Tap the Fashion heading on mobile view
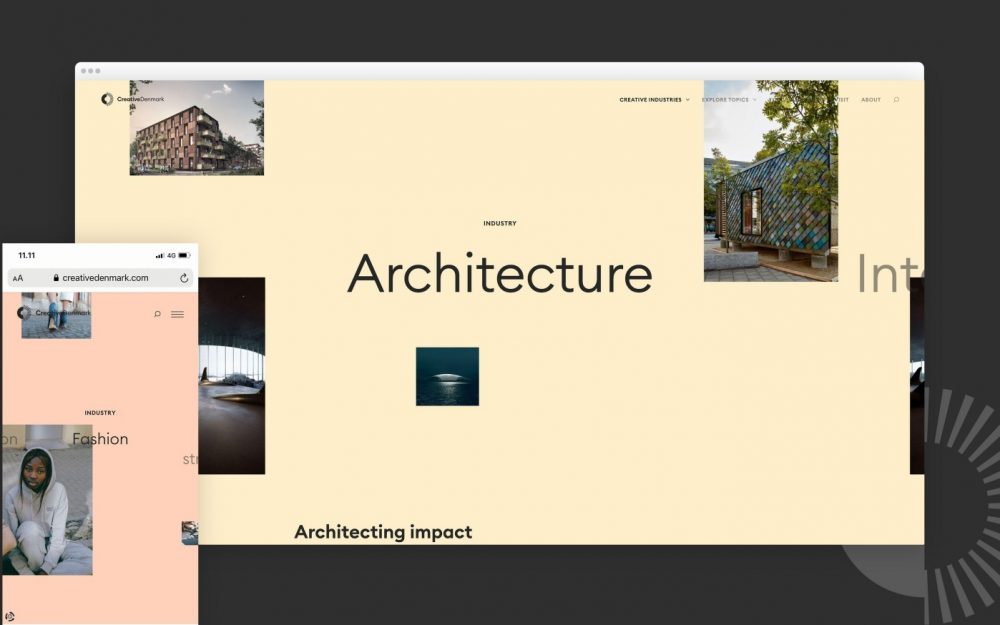The width and height of the screenshot is (1000, 625). point(100,439)
